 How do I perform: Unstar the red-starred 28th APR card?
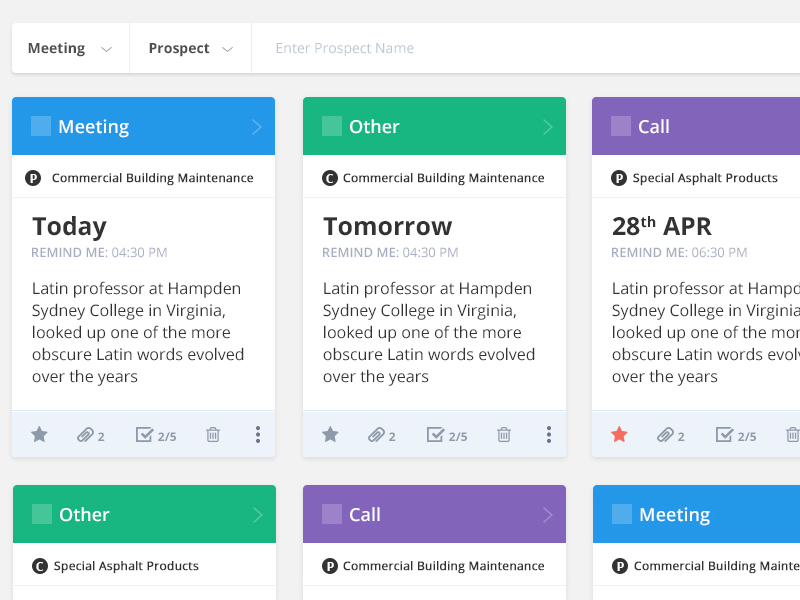[619, 435]
